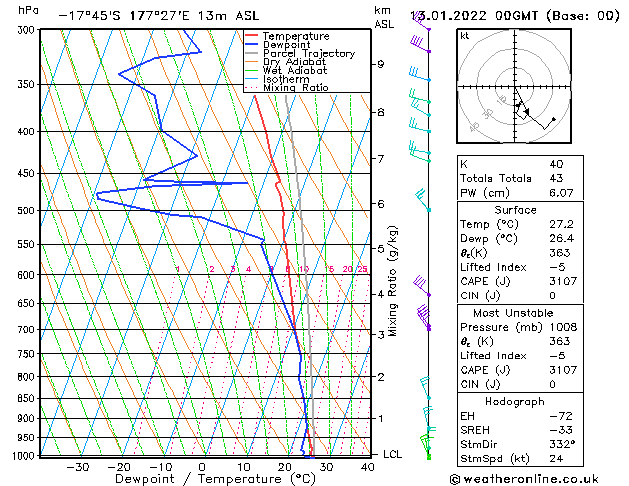Image resolution: width=629 pixels, height=486 pixels.
Task: Click the LCL label on altitude axis
Action: click(392, 454)
